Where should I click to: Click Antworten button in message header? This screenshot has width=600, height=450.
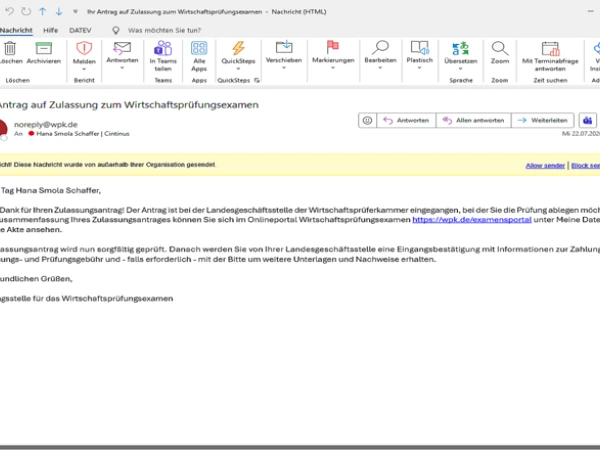[406, 121]
